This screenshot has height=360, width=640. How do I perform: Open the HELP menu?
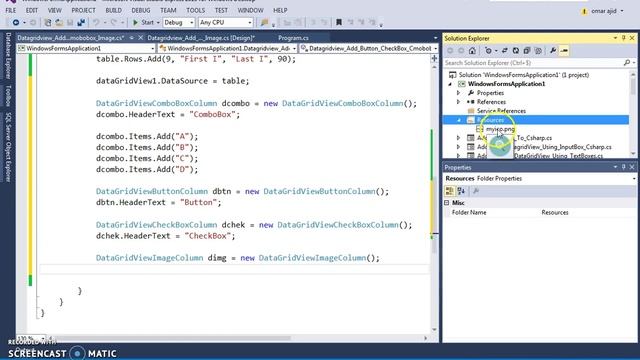click(x=280, y=10)
